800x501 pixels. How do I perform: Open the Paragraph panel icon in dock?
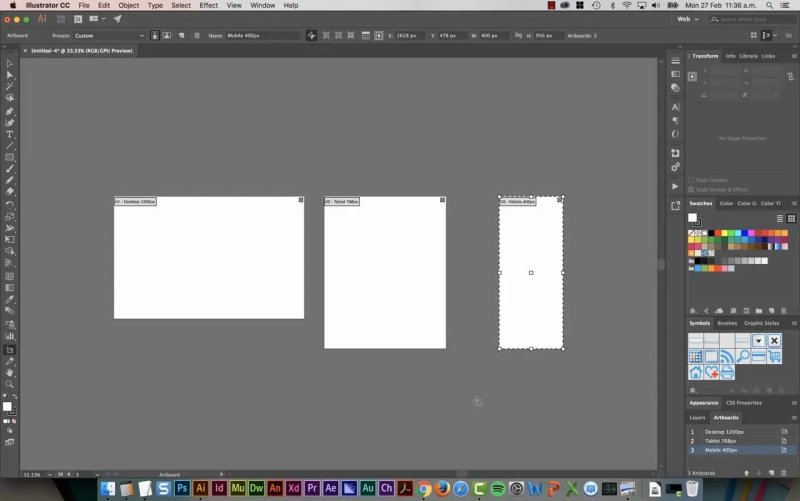click(675, 120)
